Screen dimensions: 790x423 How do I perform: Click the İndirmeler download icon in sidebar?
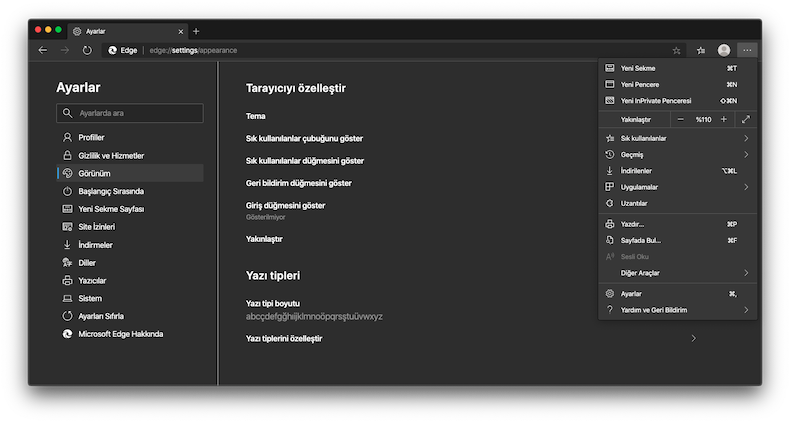(x=67, y=245)
